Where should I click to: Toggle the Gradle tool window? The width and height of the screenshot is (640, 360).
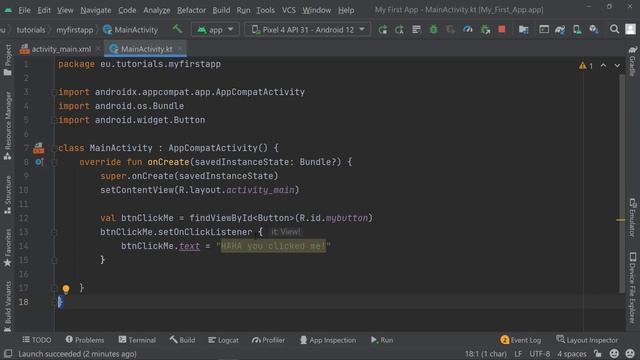(x=632, y=61)
